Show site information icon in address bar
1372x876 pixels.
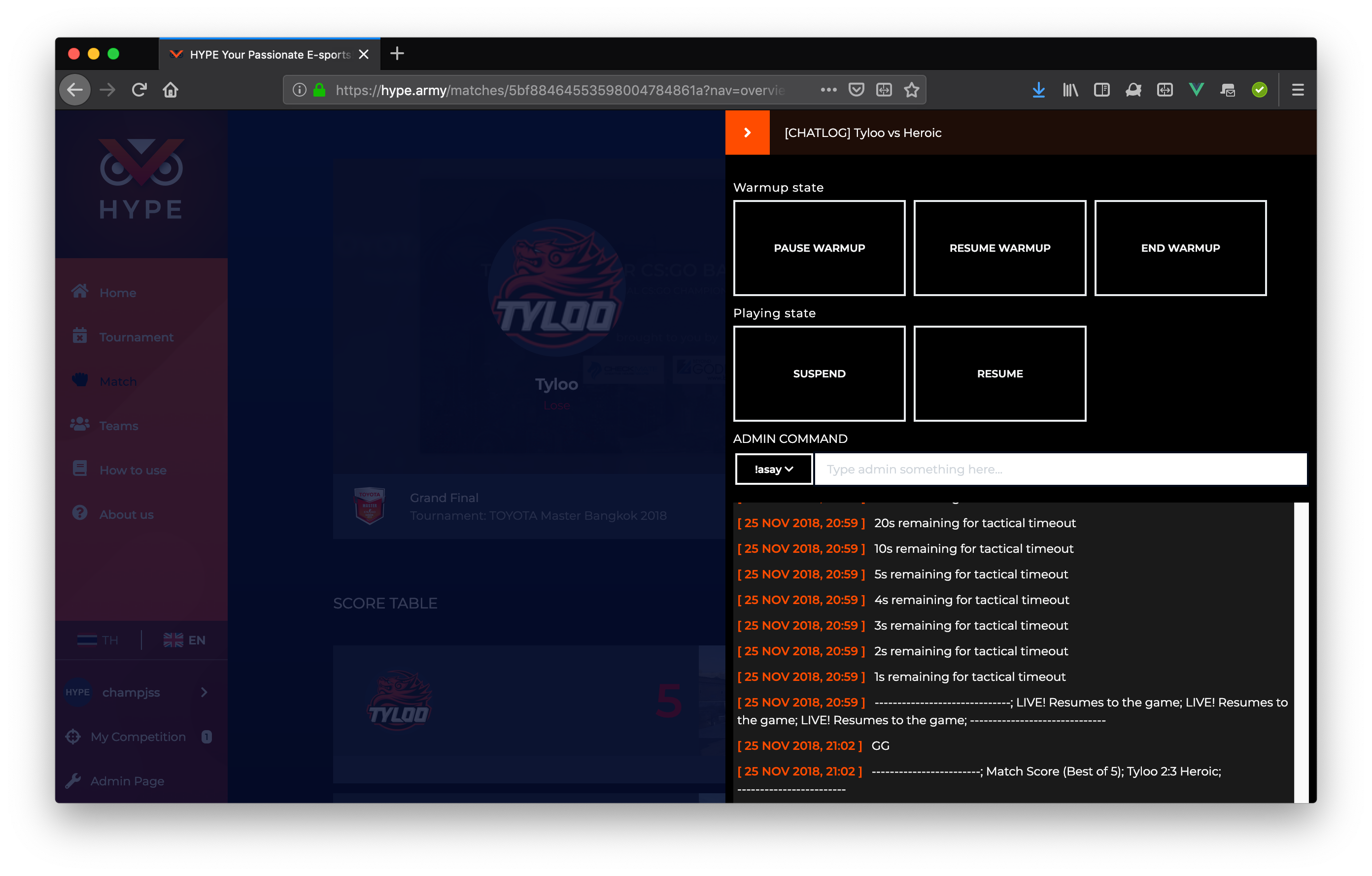click(x=299, y=90)
